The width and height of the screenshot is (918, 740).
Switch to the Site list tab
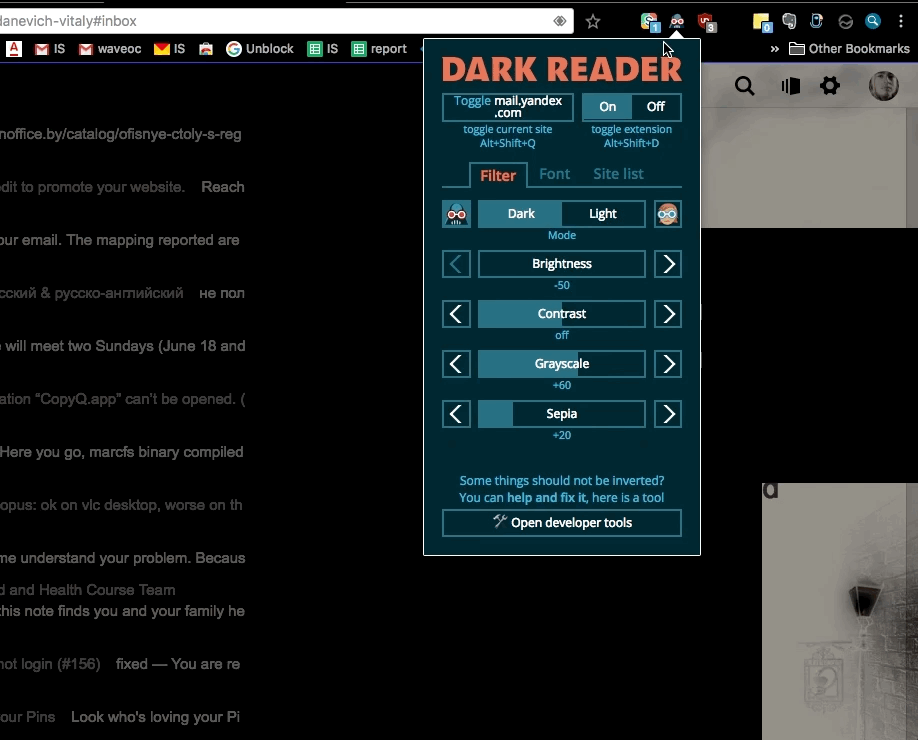618,174
